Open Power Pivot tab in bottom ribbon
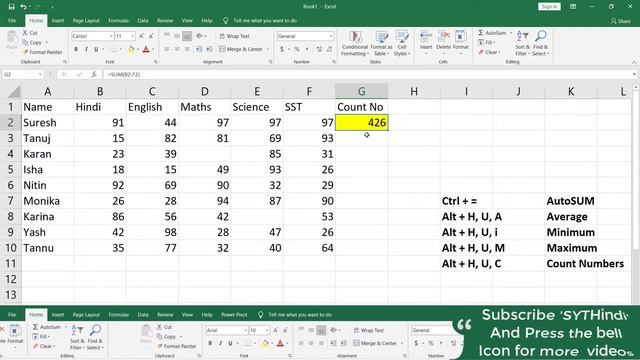Image resolution: width=640 pixels, height=360 pixels. point(234,315)
